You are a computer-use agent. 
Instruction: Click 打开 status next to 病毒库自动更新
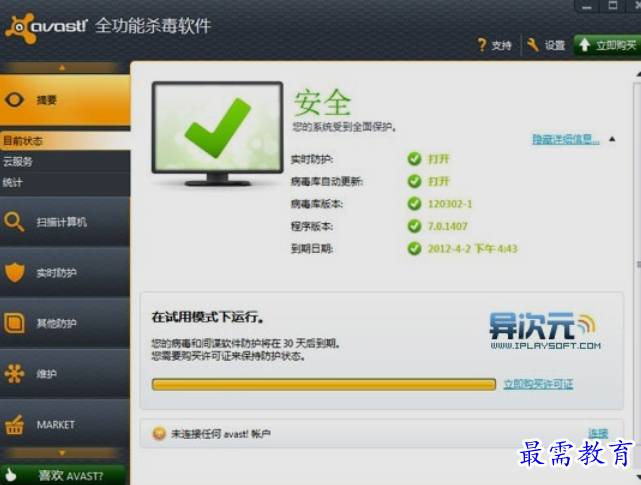[439, 181]
